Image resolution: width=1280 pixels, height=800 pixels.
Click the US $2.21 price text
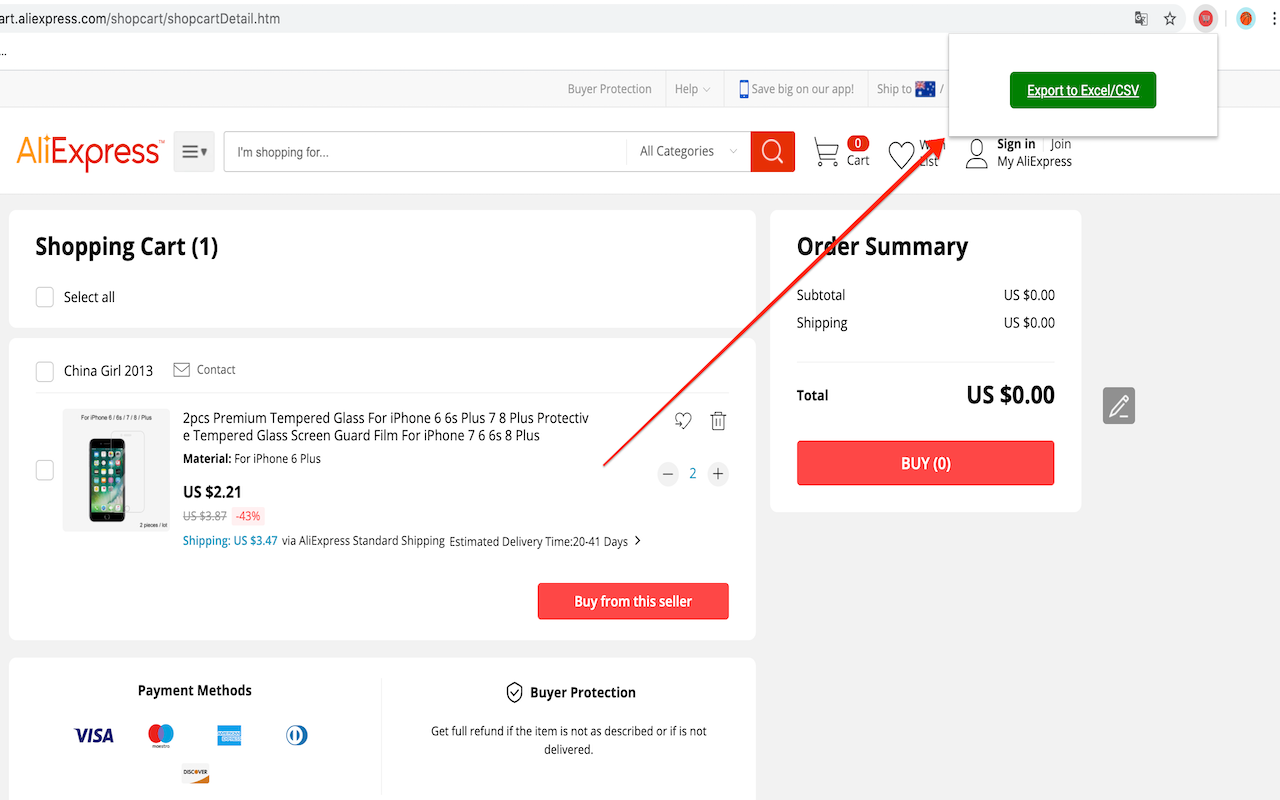[212, 492]
